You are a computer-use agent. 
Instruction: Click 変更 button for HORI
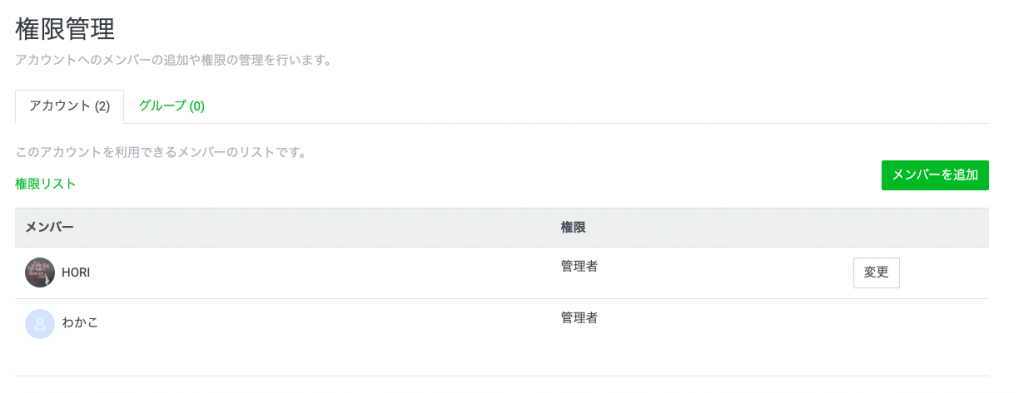click(876, 273)
